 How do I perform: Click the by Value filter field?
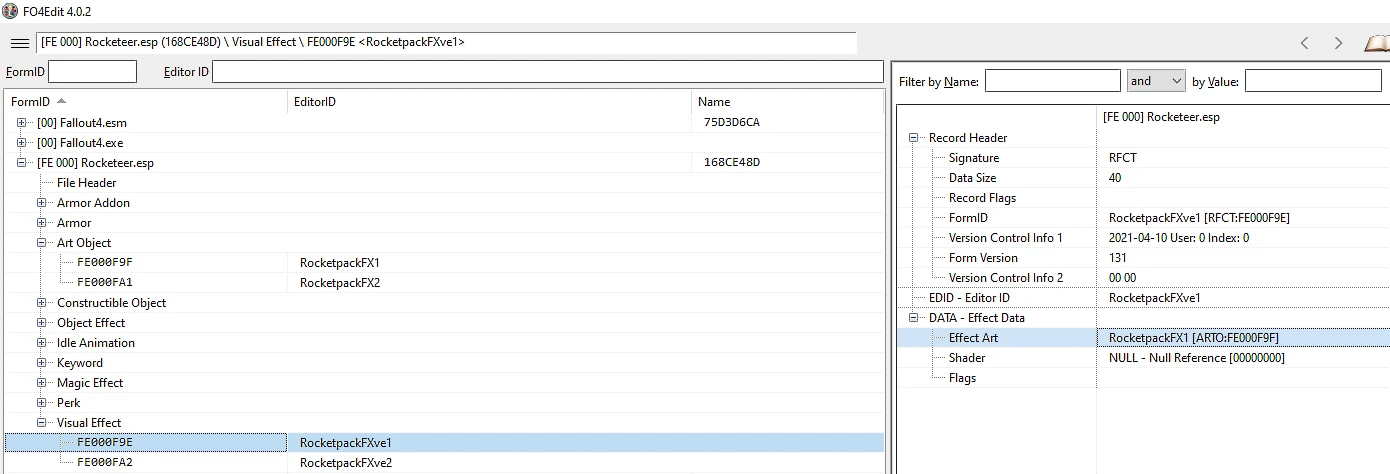coord(1313,81)
